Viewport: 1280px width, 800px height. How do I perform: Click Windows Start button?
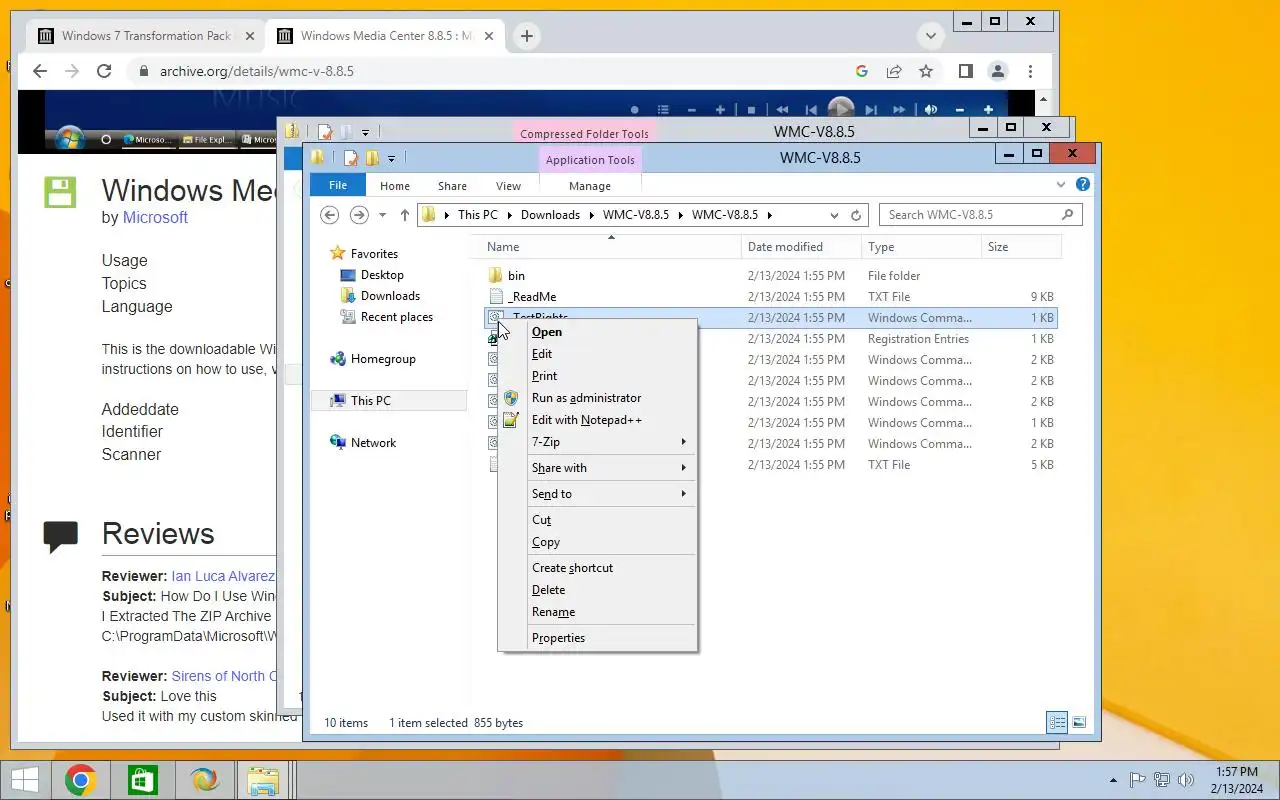point(24,780)
